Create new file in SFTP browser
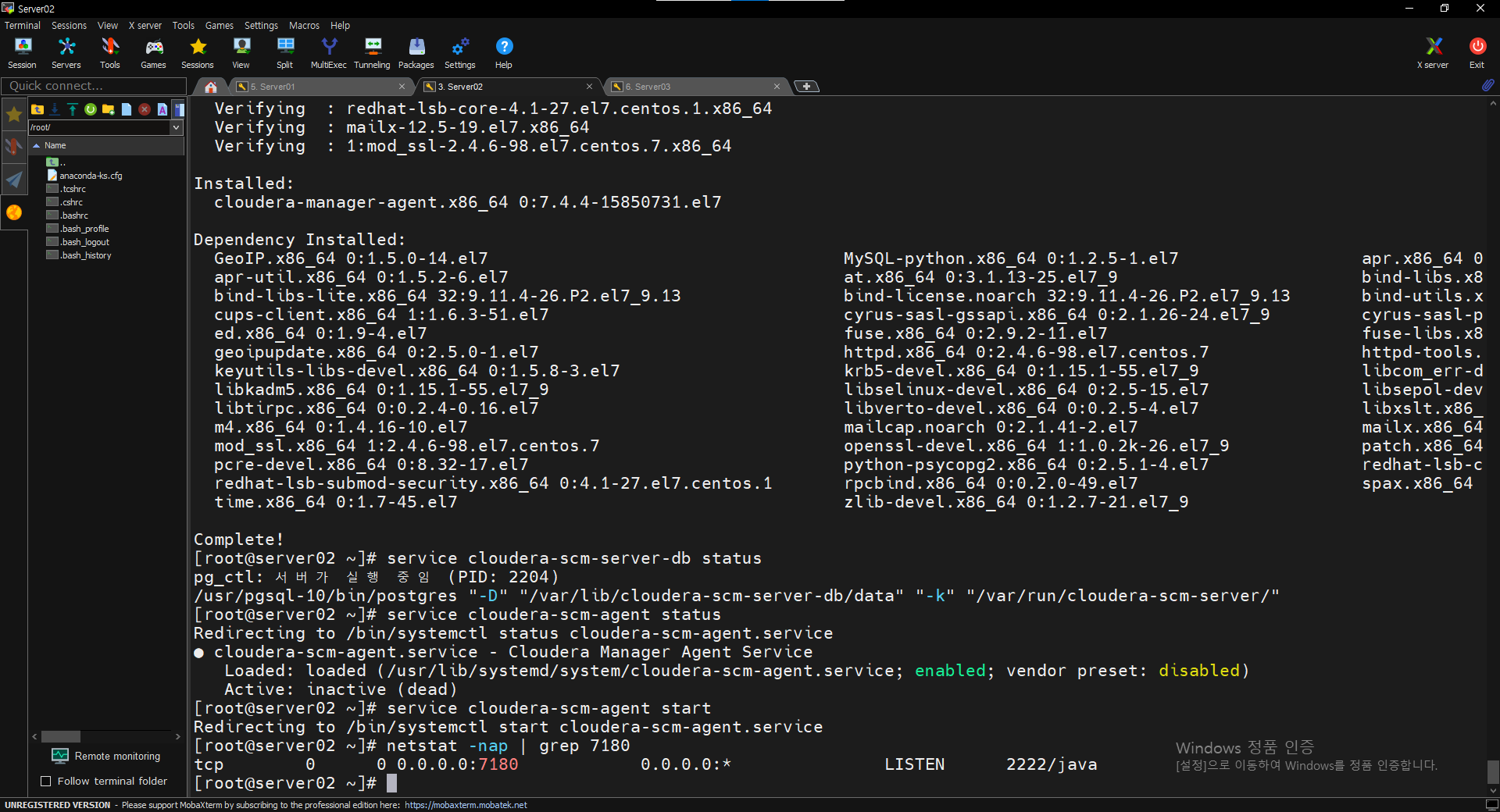Viewport: 1500px width, 812px height. point(127,109)
